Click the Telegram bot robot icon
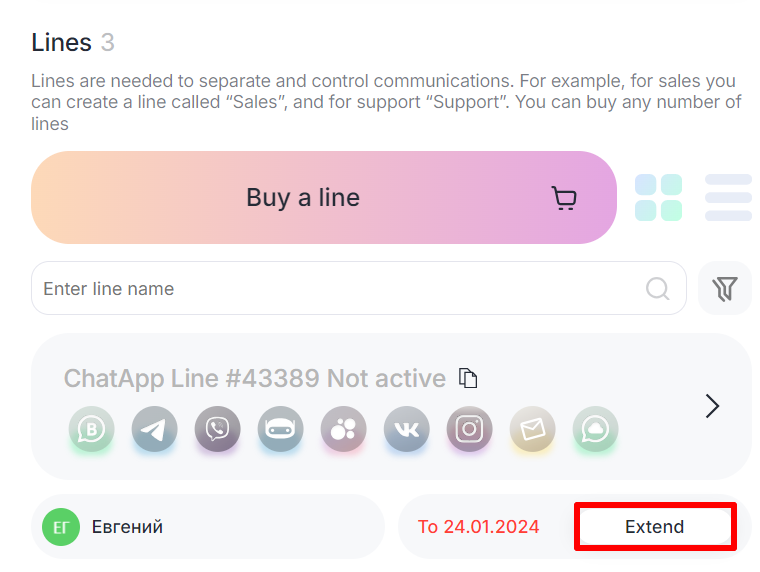 [x=280, y=430]
